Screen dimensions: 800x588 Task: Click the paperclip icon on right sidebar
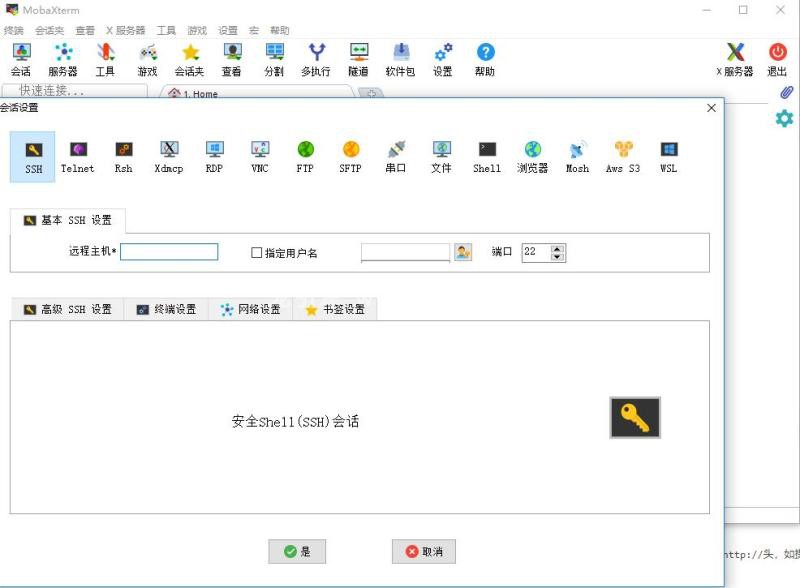click(786, 92)
